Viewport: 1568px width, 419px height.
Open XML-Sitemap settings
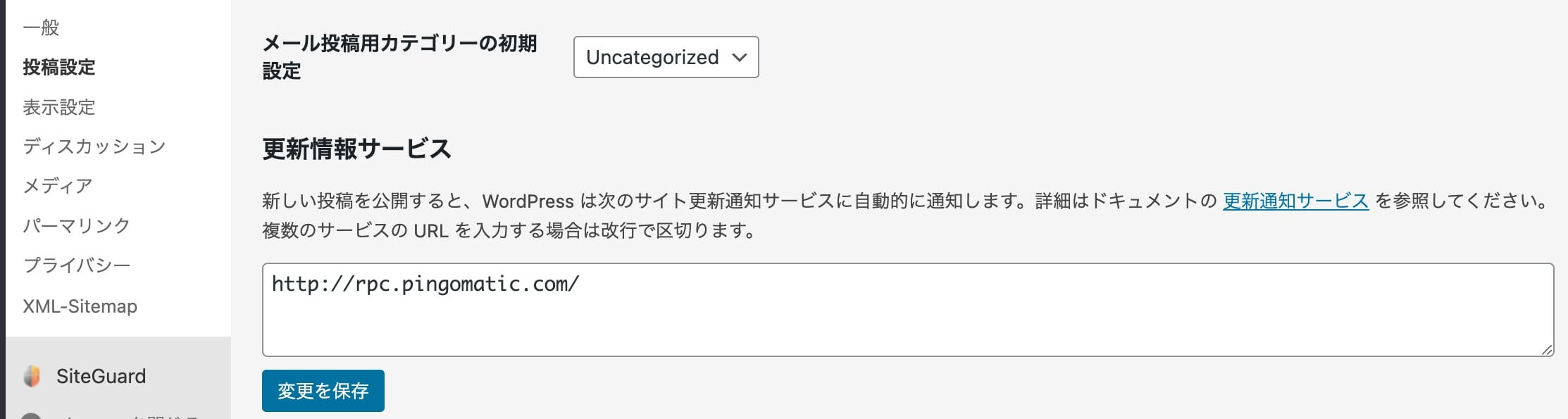[80, 306]
